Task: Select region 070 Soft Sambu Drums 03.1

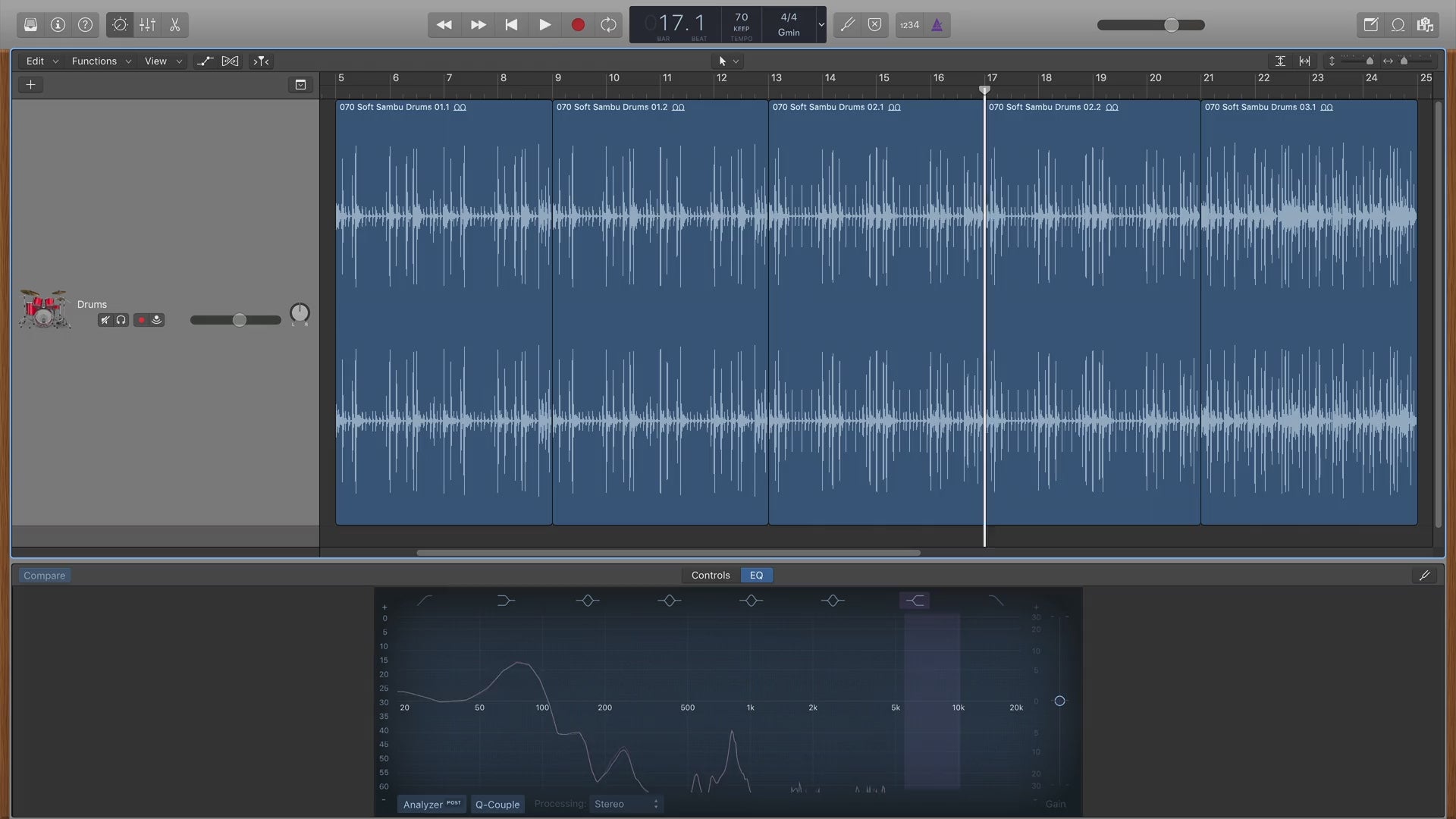Action: tap(1309, 312)
